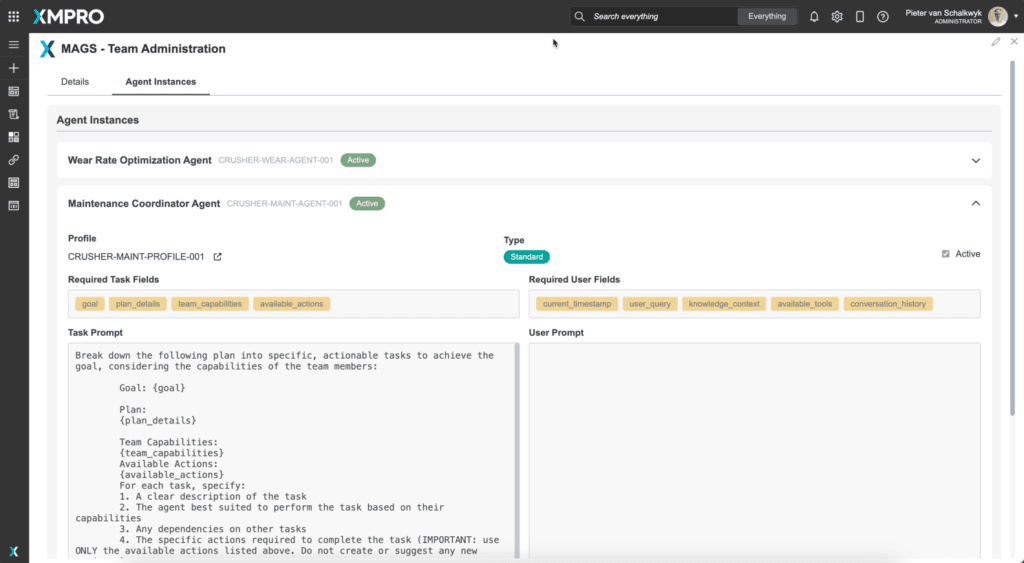Image resolution: width=1024 pixels, height=563 pixels.
Task: Uncheck the Active checkbox
Action: pyautogui.click(x=946, y=254)
